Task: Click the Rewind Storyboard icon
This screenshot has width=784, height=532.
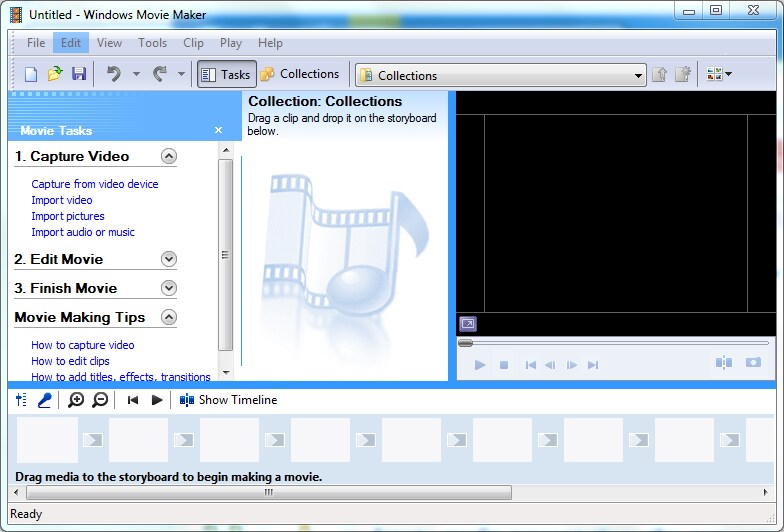Action: coord(132,400)
